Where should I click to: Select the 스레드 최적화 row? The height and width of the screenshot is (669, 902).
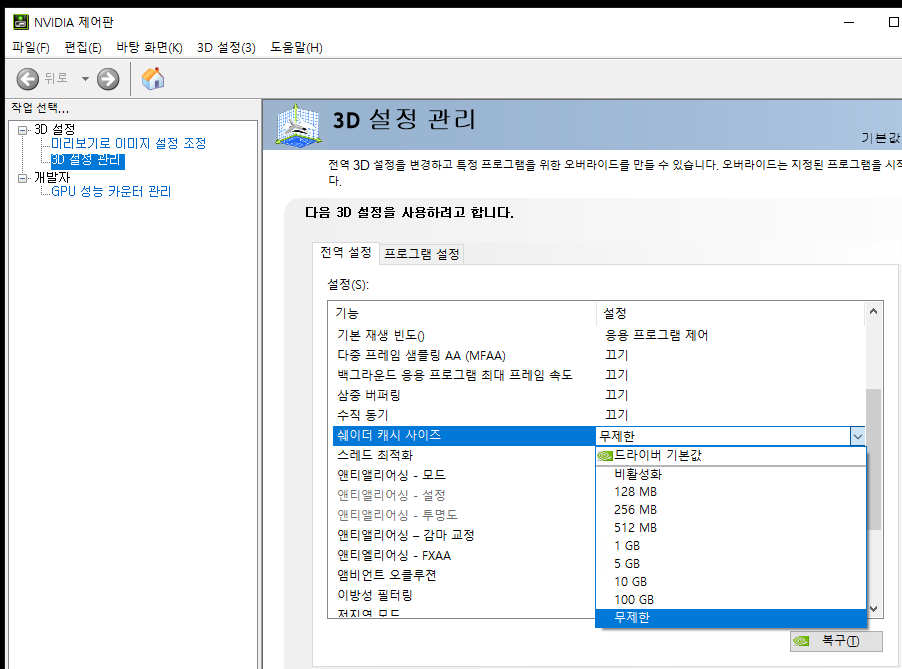[x=464, y=456]
